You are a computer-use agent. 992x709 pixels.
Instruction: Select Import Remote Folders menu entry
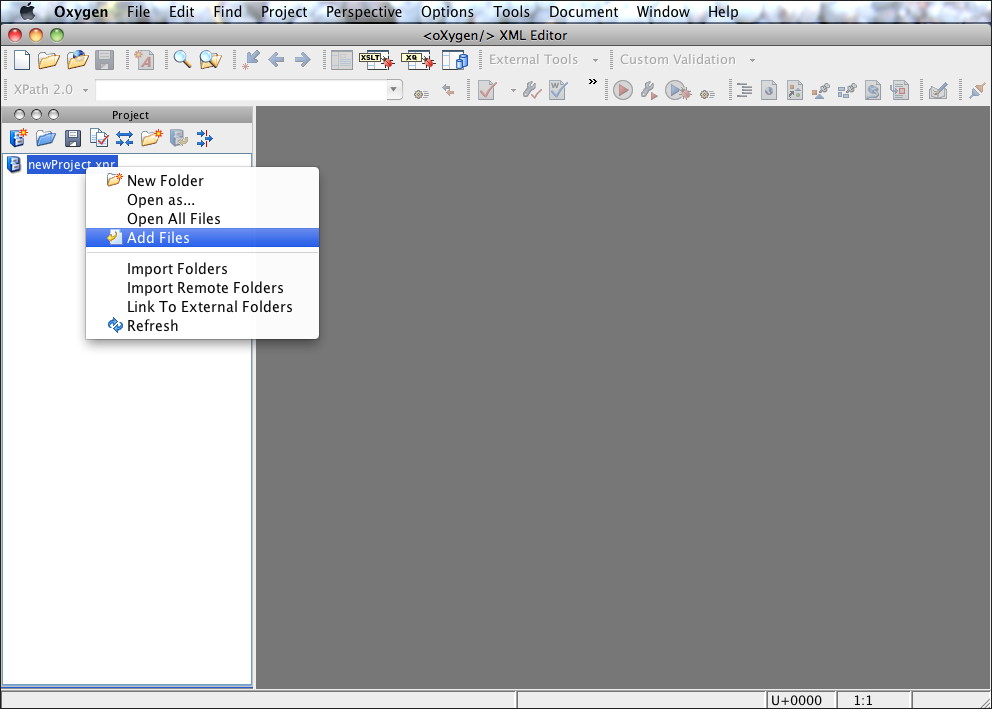tap(202, 288)
